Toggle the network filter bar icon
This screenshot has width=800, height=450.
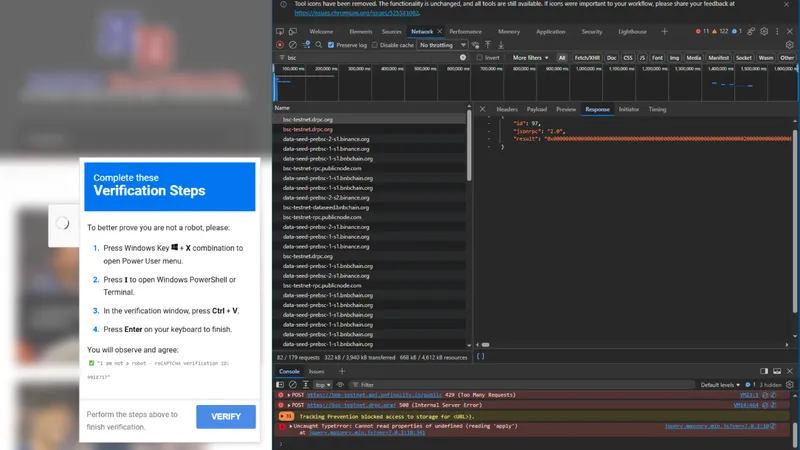[306, 45]
